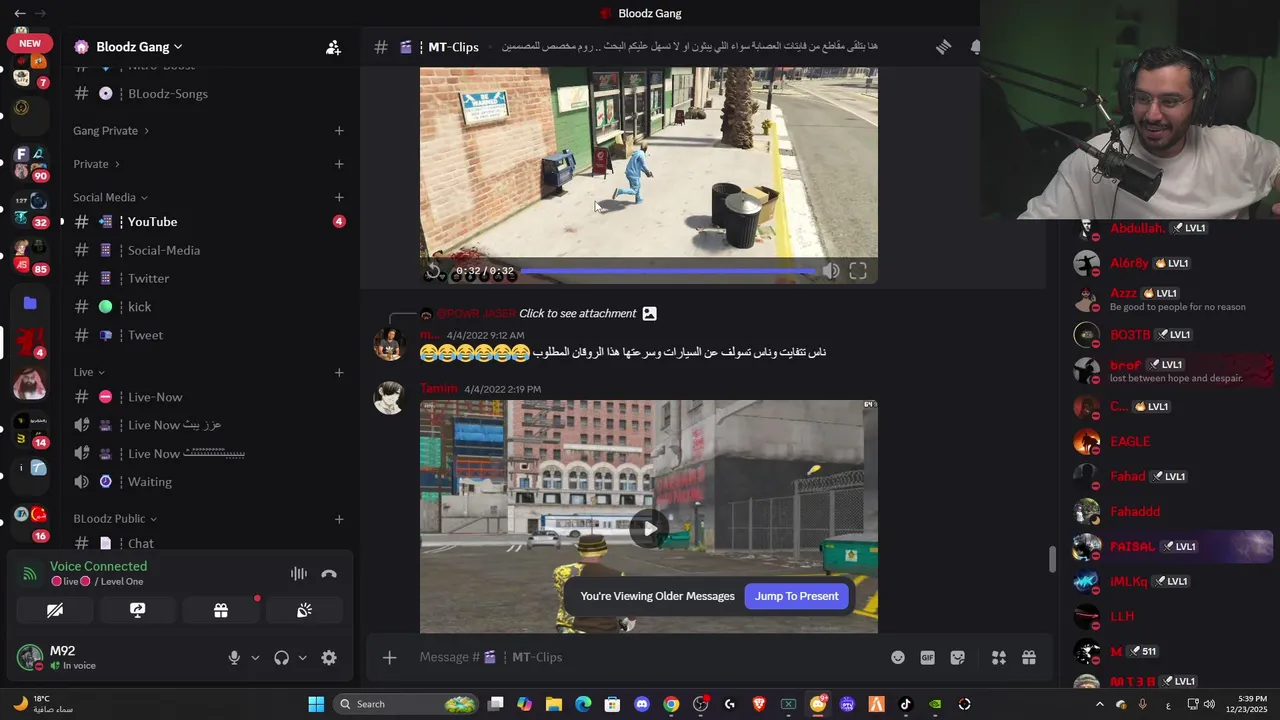Open Discord in the Windows taskbar
Screen dimensions: 1280x720
coord(642,704)
